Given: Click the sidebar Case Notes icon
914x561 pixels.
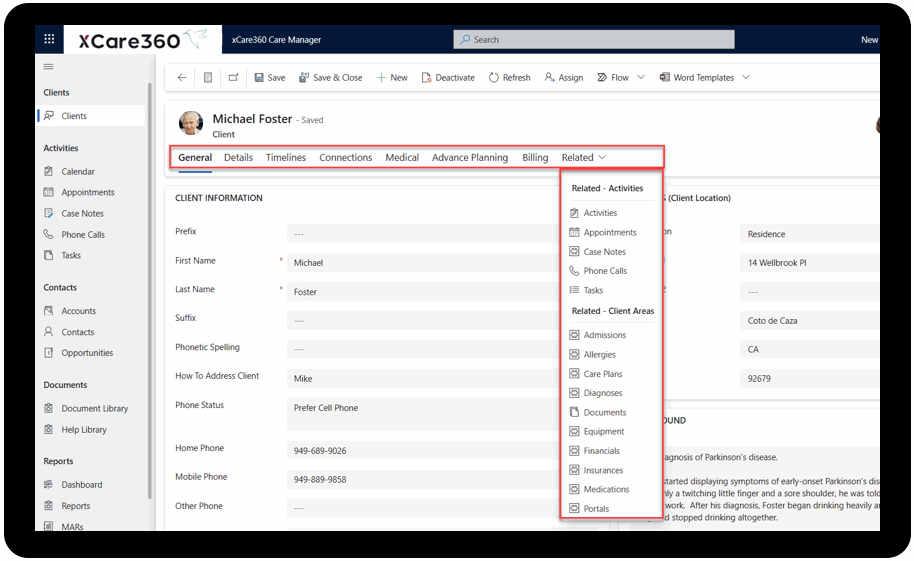Looking at the screenshot, I should point(49,213).
